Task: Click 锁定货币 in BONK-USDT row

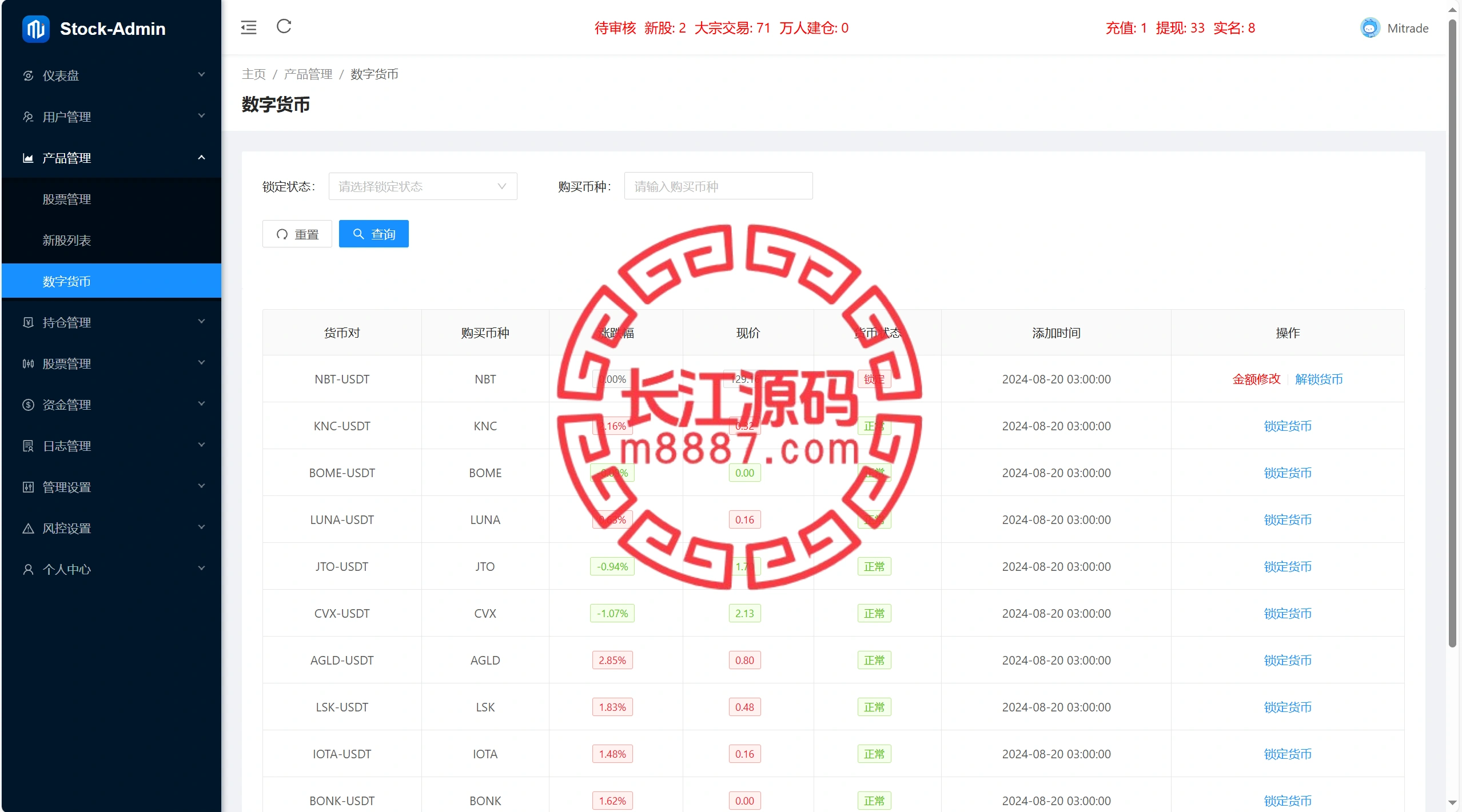Action: click(1288, 801)
